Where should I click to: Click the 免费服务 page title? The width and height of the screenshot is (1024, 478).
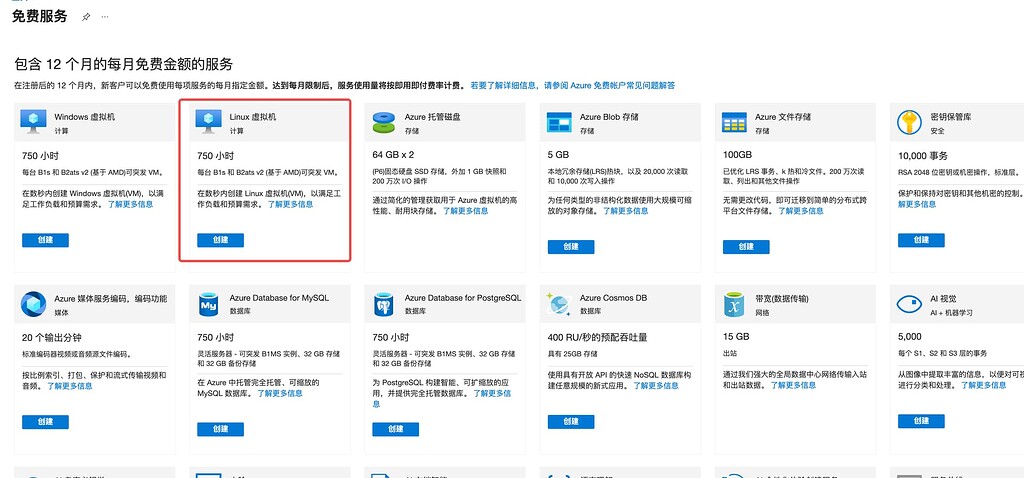[40, 17]
